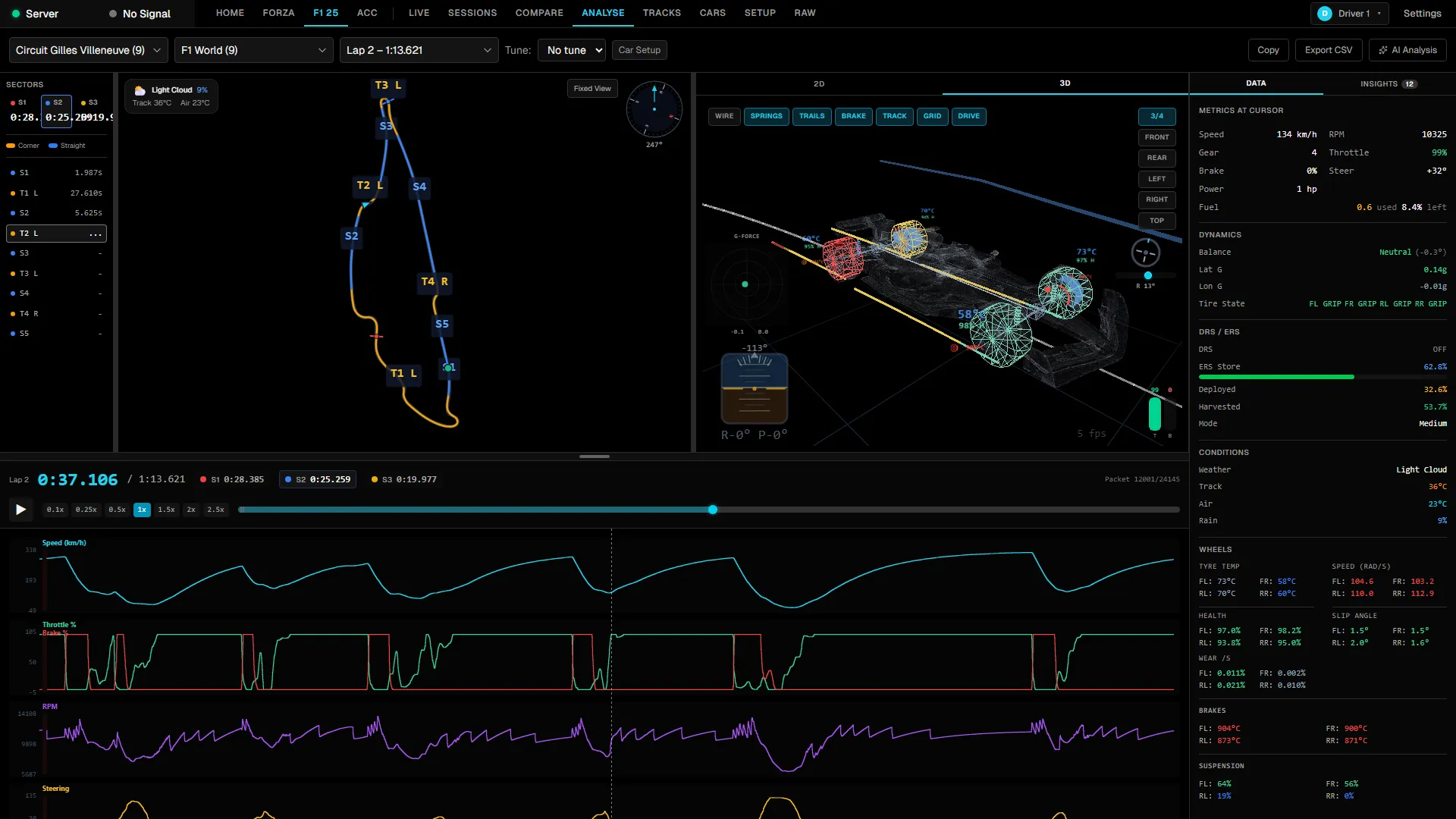This screenshot has width=1456, height=819.
Task: Open the TRACKS tab
Action: (662, 13)
